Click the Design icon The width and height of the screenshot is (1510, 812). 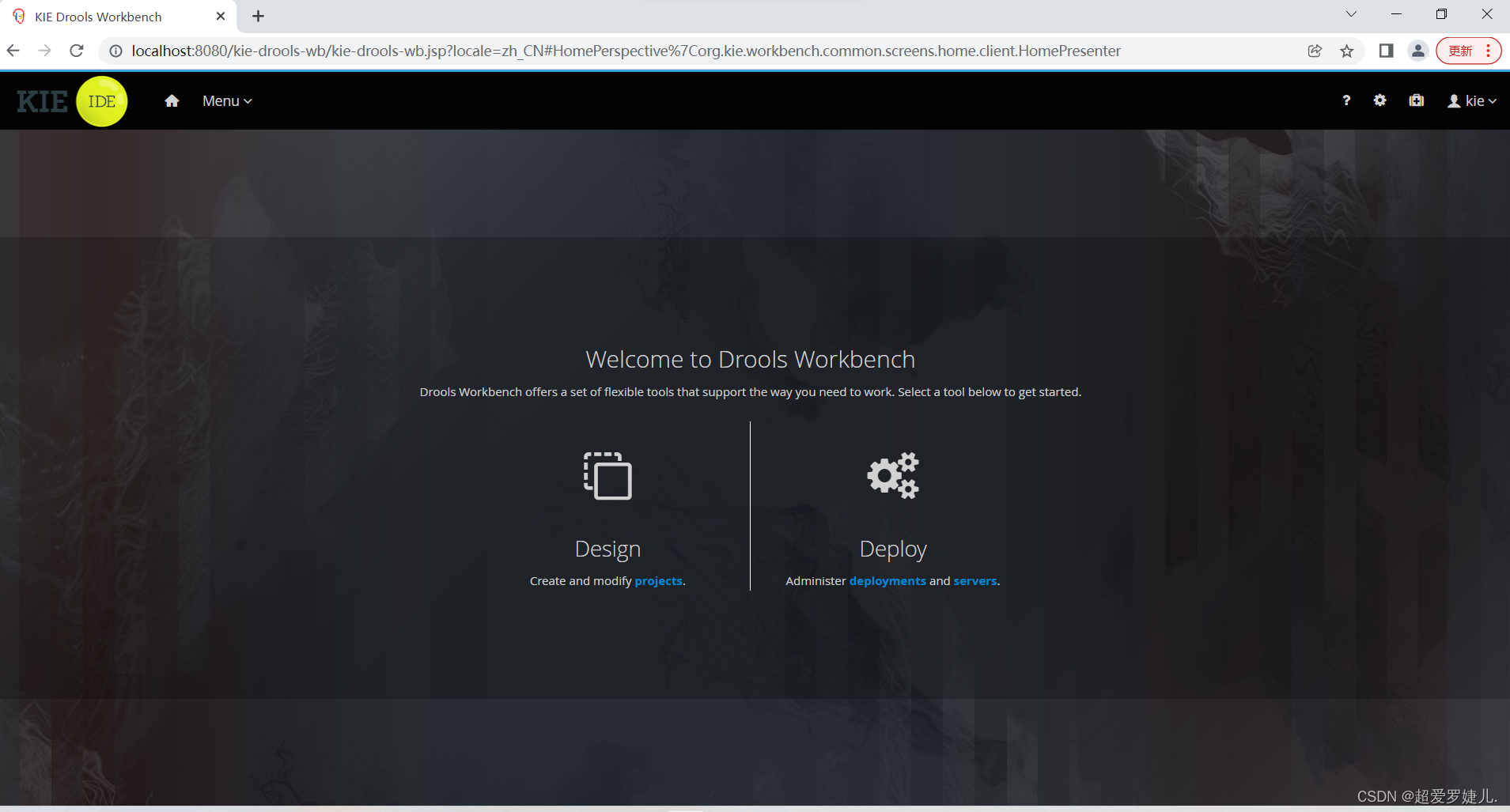607,476
